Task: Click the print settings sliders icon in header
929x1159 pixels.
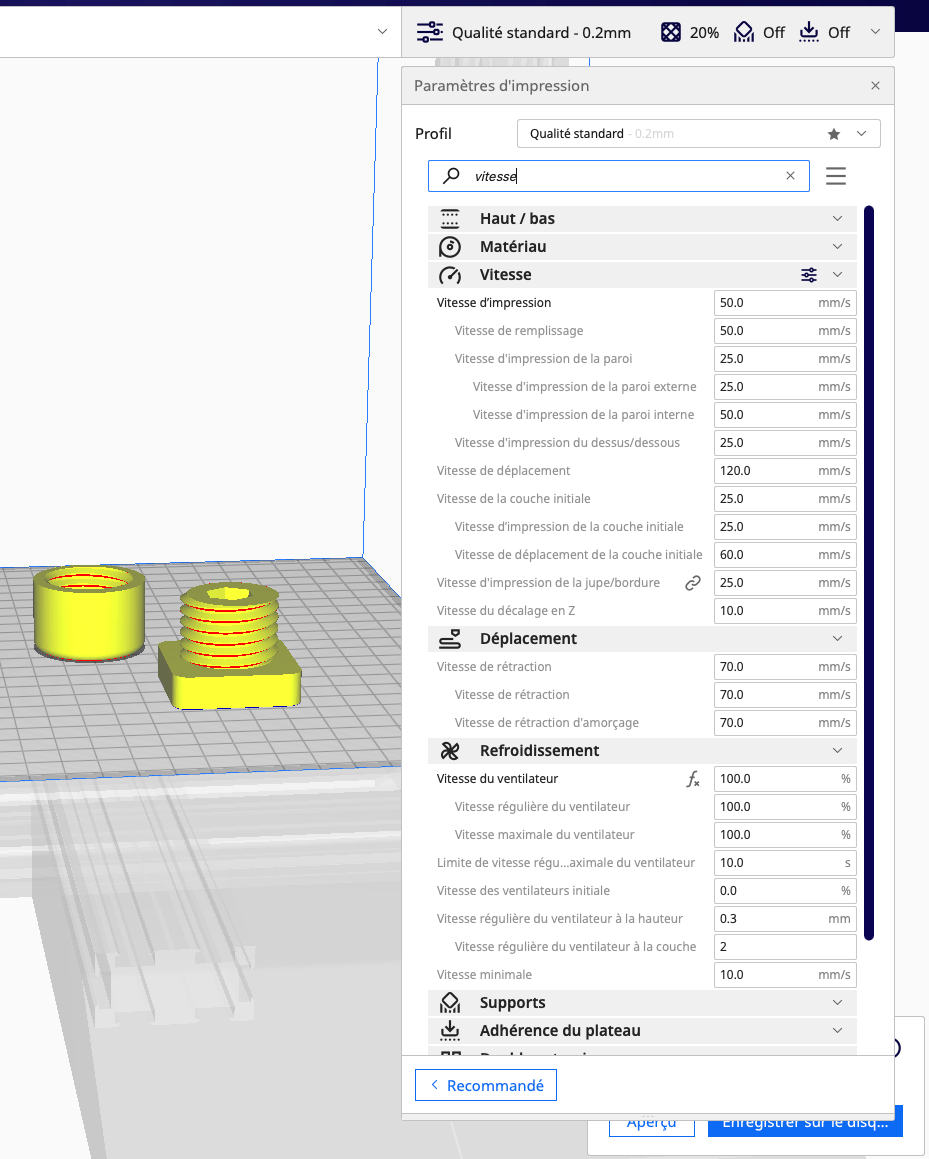Action: click(x=430, y=33)
